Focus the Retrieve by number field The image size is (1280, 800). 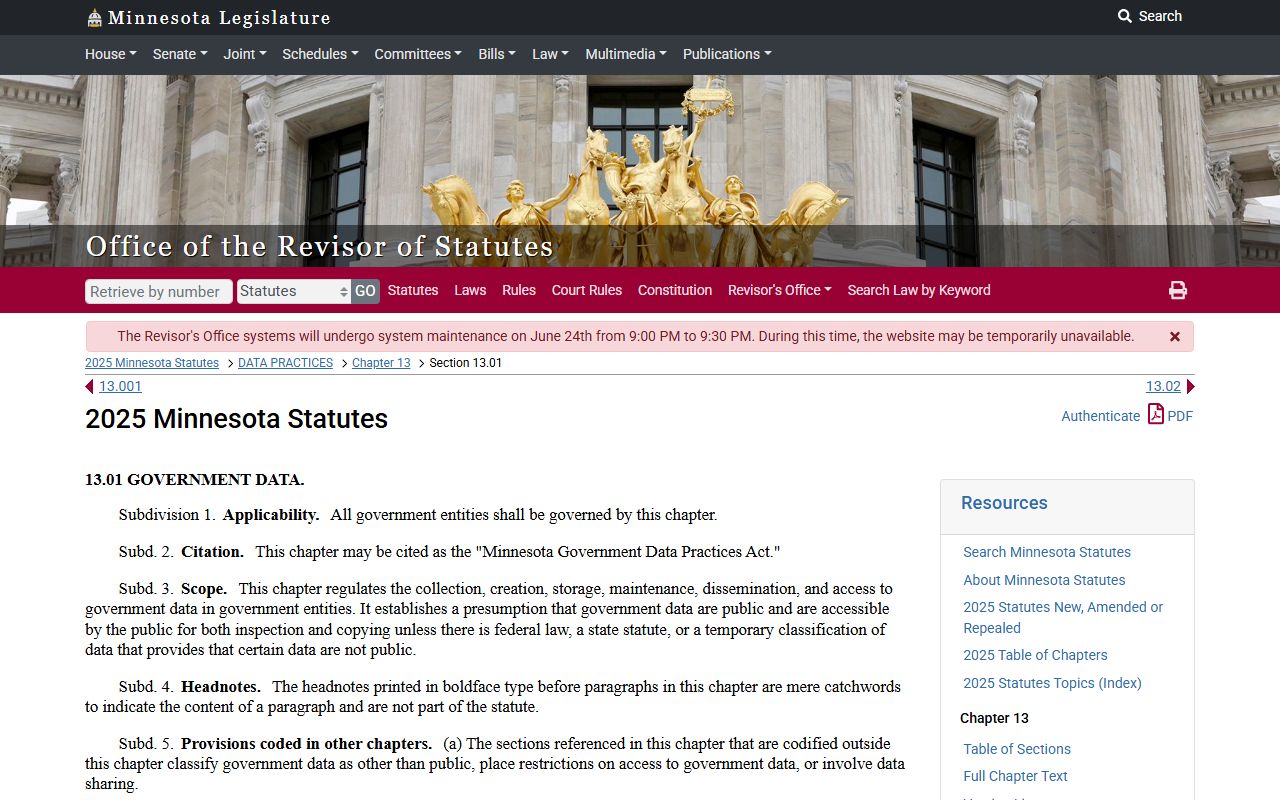coord(159,291)
